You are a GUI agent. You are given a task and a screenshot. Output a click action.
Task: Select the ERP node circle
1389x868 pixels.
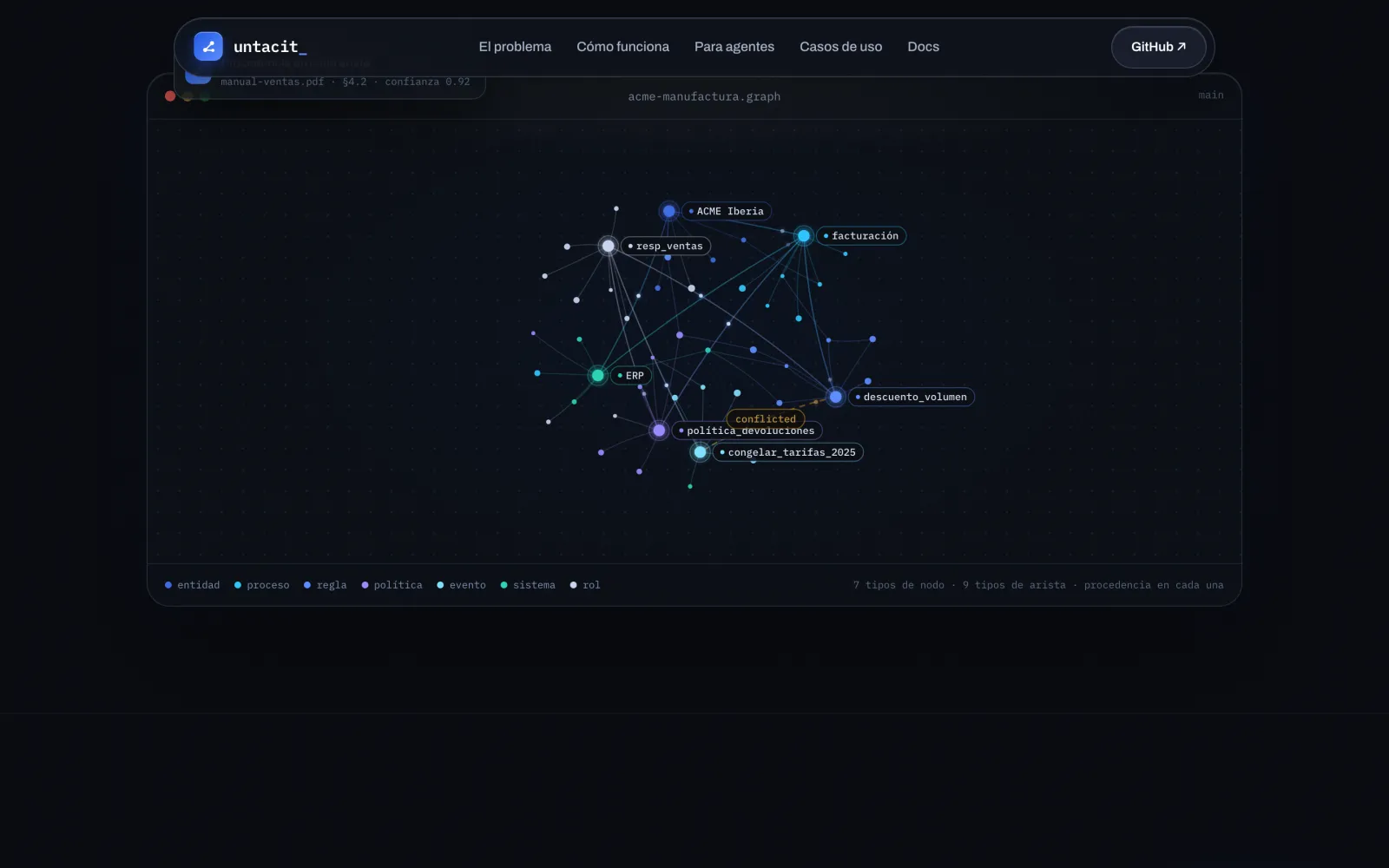point(597,376)
